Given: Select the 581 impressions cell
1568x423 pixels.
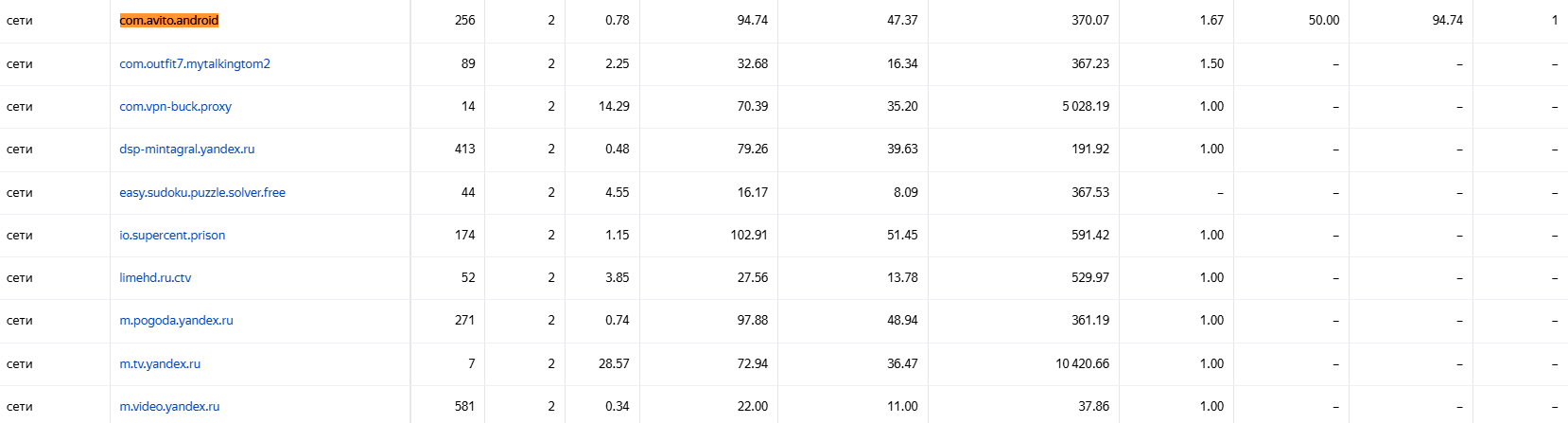Looking at the screenshot, I should tap(464, 406).
